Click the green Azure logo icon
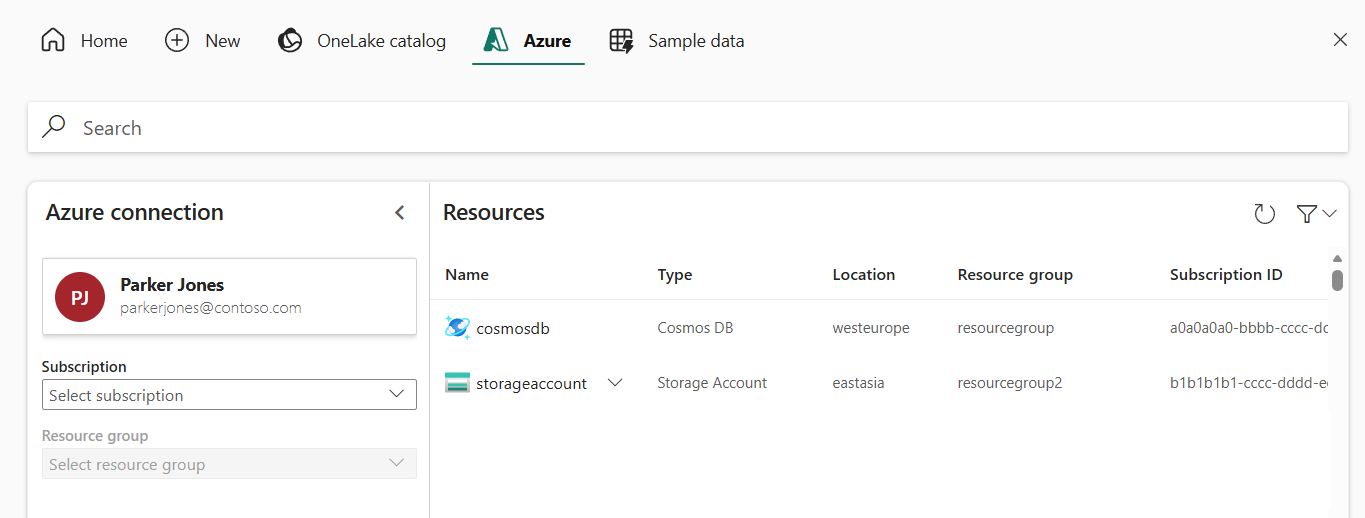The height and width of the screenshot is (518, 1365). point(497,41)
